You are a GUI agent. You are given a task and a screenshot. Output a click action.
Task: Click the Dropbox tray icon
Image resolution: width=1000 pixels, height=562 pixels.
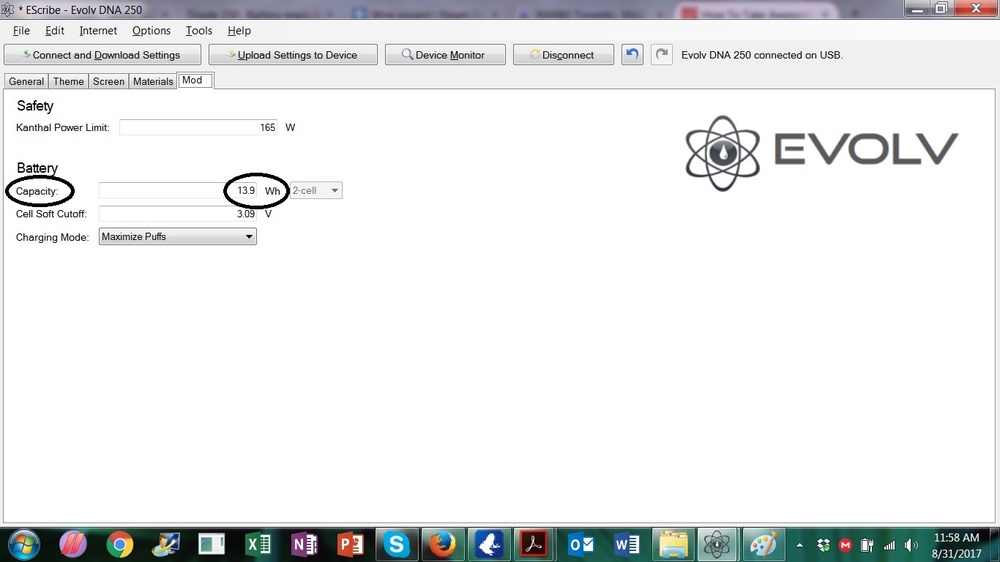click(x=823, y=545)
